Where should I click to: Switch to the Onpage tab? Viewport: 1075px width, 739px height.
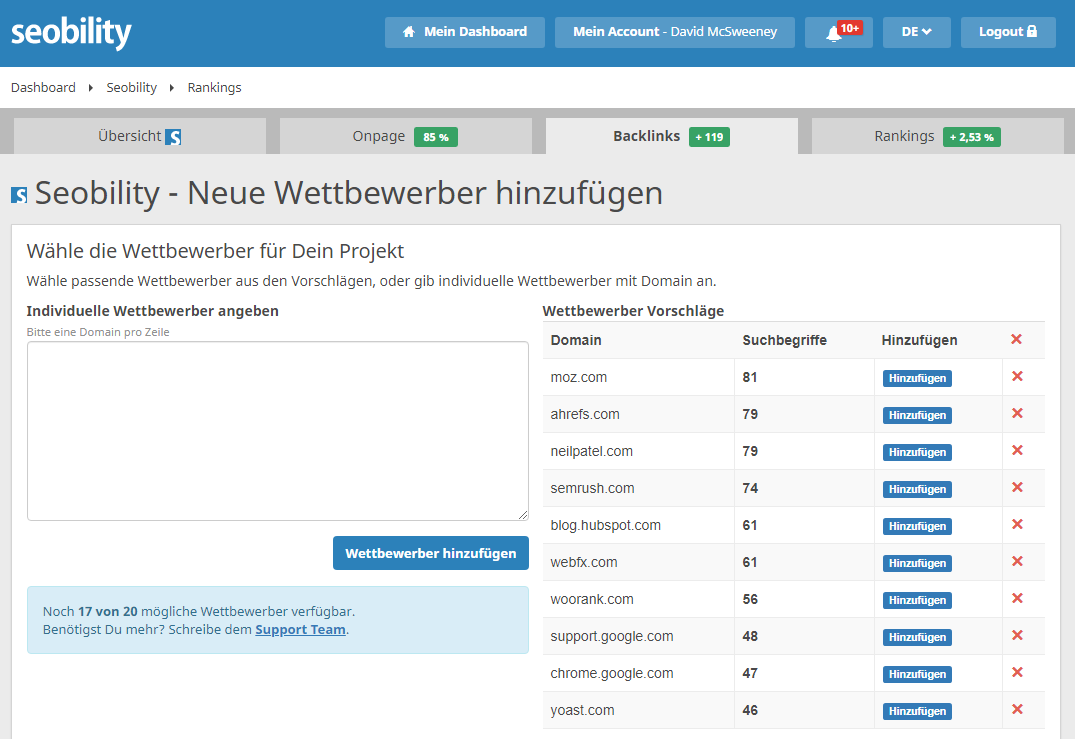[x=406, y=136]
